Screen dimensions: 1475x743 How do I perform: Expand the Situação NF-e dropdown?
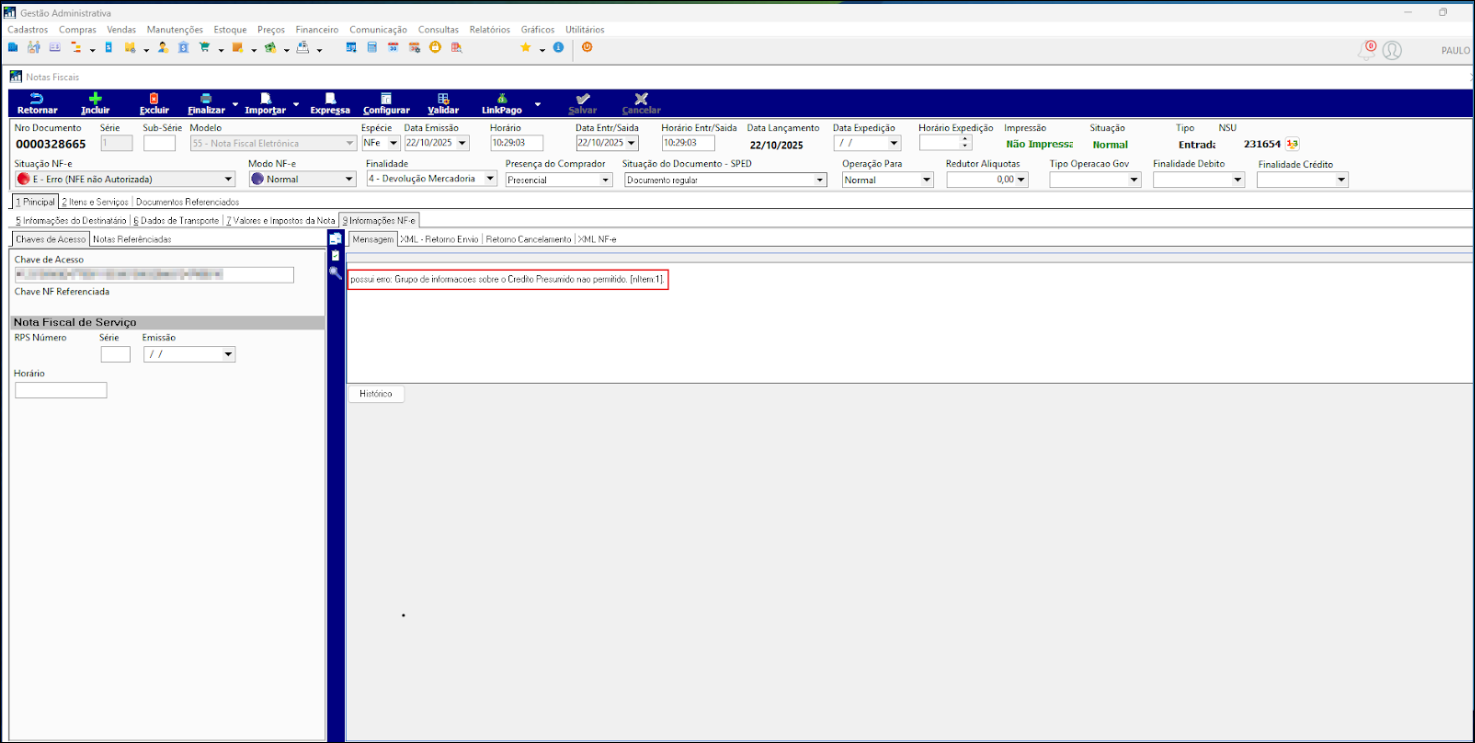pyautogui.click(x=228, y=180)
